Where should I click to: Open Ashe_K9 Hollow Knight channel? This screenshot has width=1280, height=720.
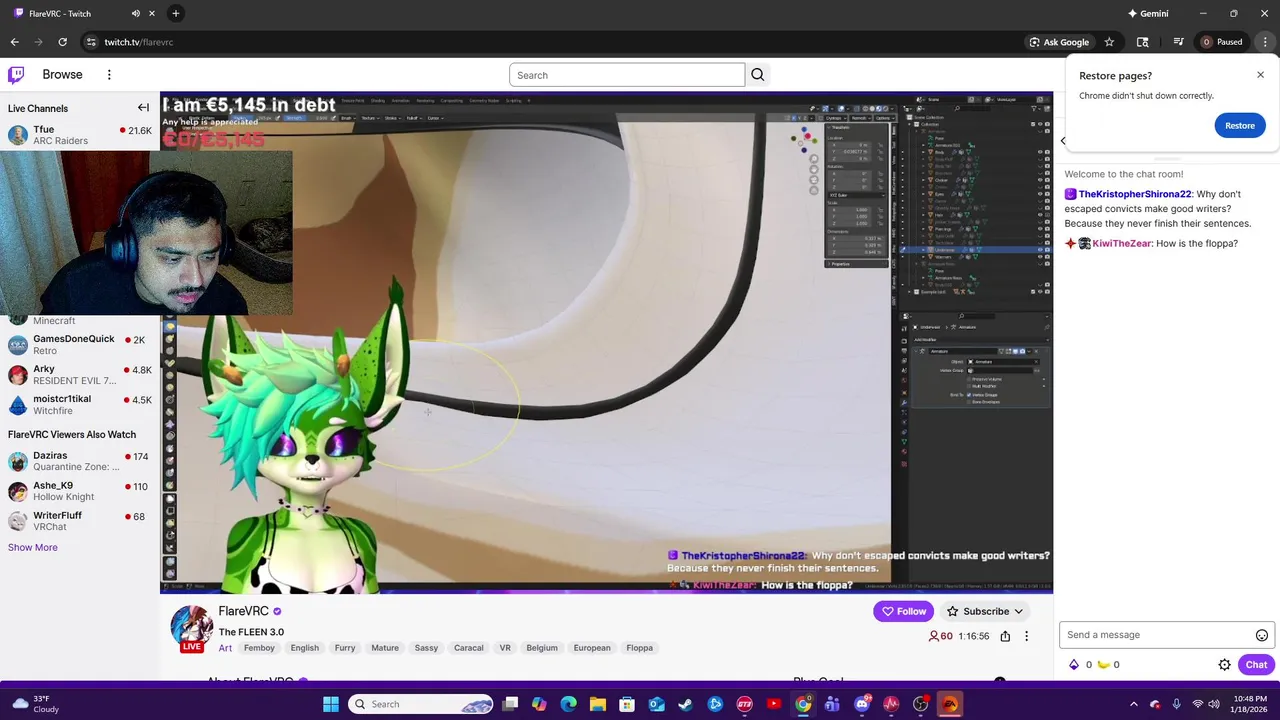[x=80, y=491]
